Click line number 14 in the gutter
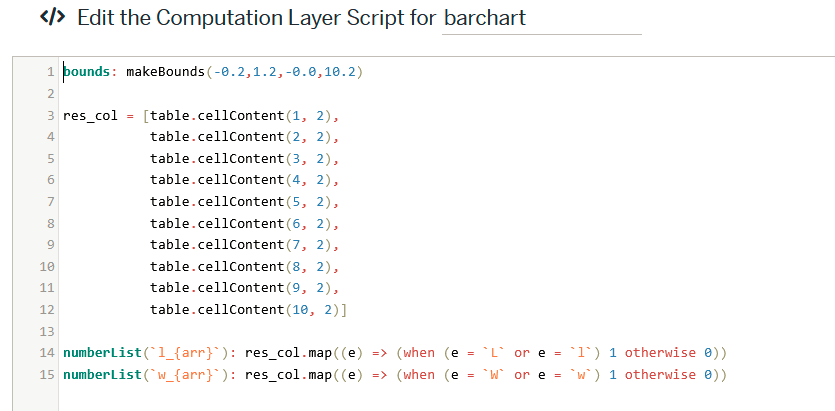The height and width of the screenshot is (411, 835). (47, 353)
